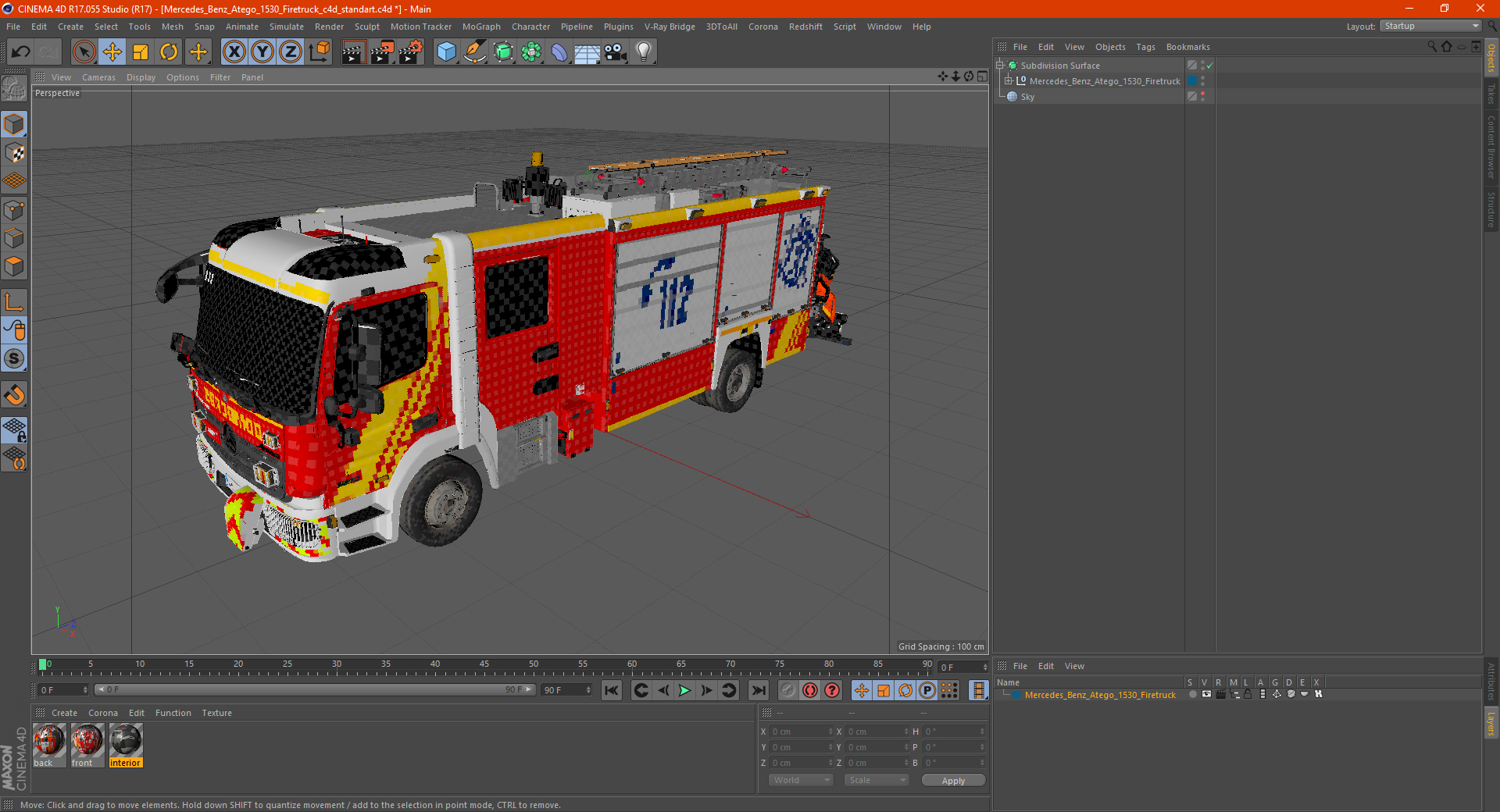Toggle Z axis lock
This screenshot has width=1500, height=812.
[x=291, y=52]
